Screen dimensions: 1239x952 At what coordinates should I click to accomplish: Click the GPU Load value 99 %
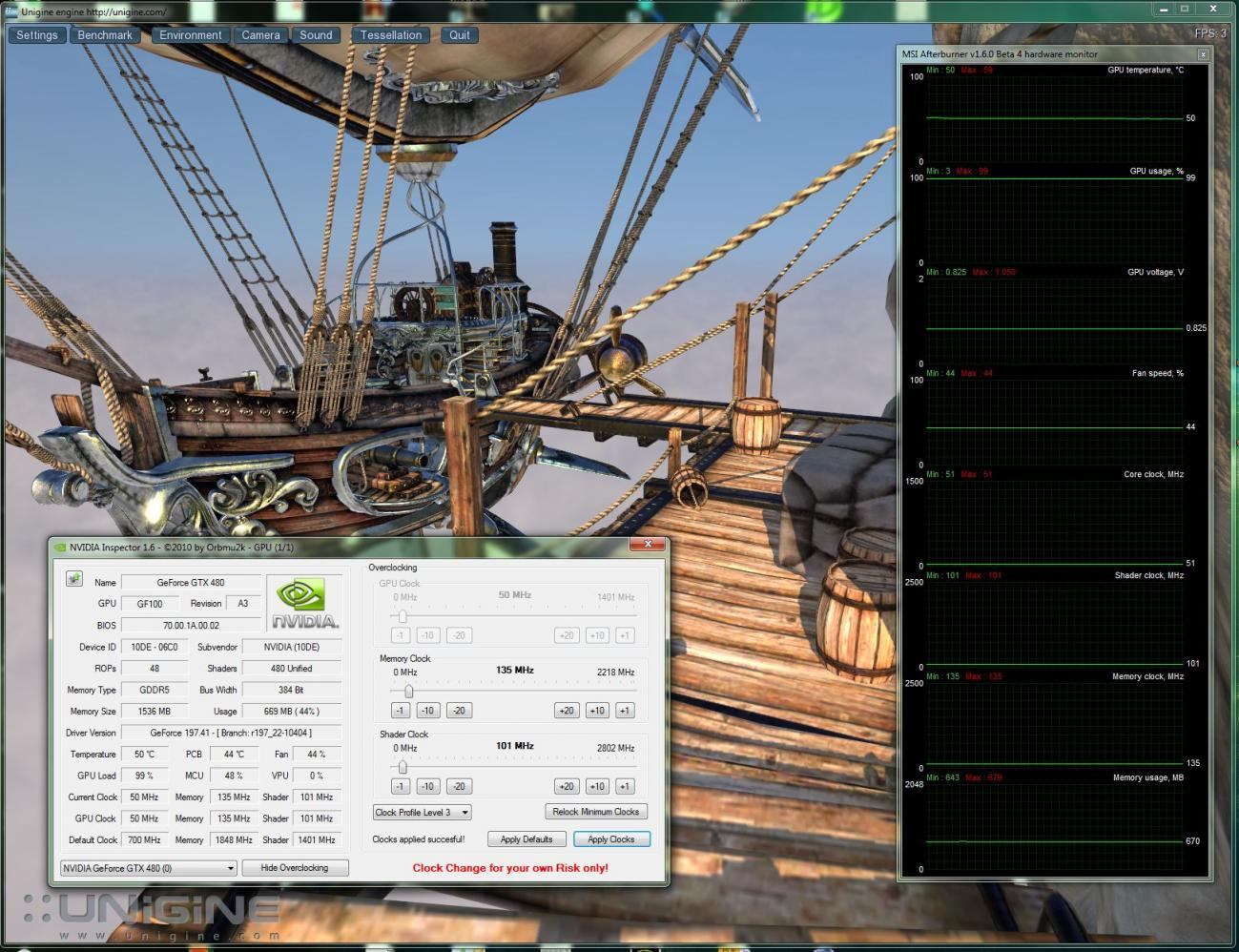tap(145, 776)
